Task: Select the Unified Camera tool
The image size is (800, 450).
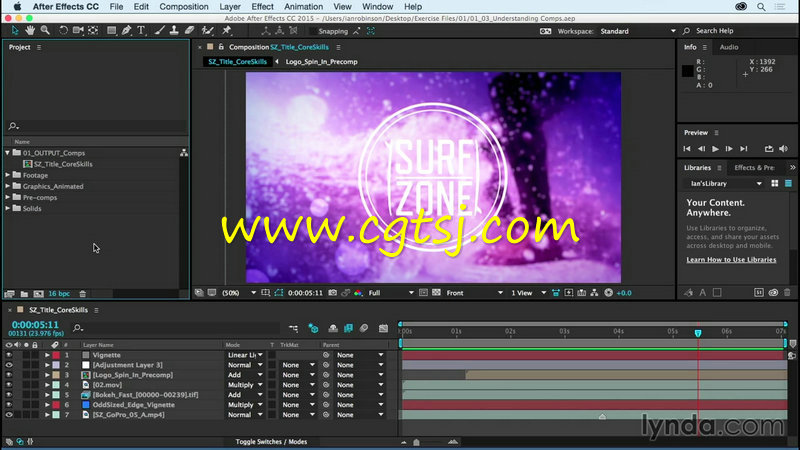Action: (x=78, y=31)
